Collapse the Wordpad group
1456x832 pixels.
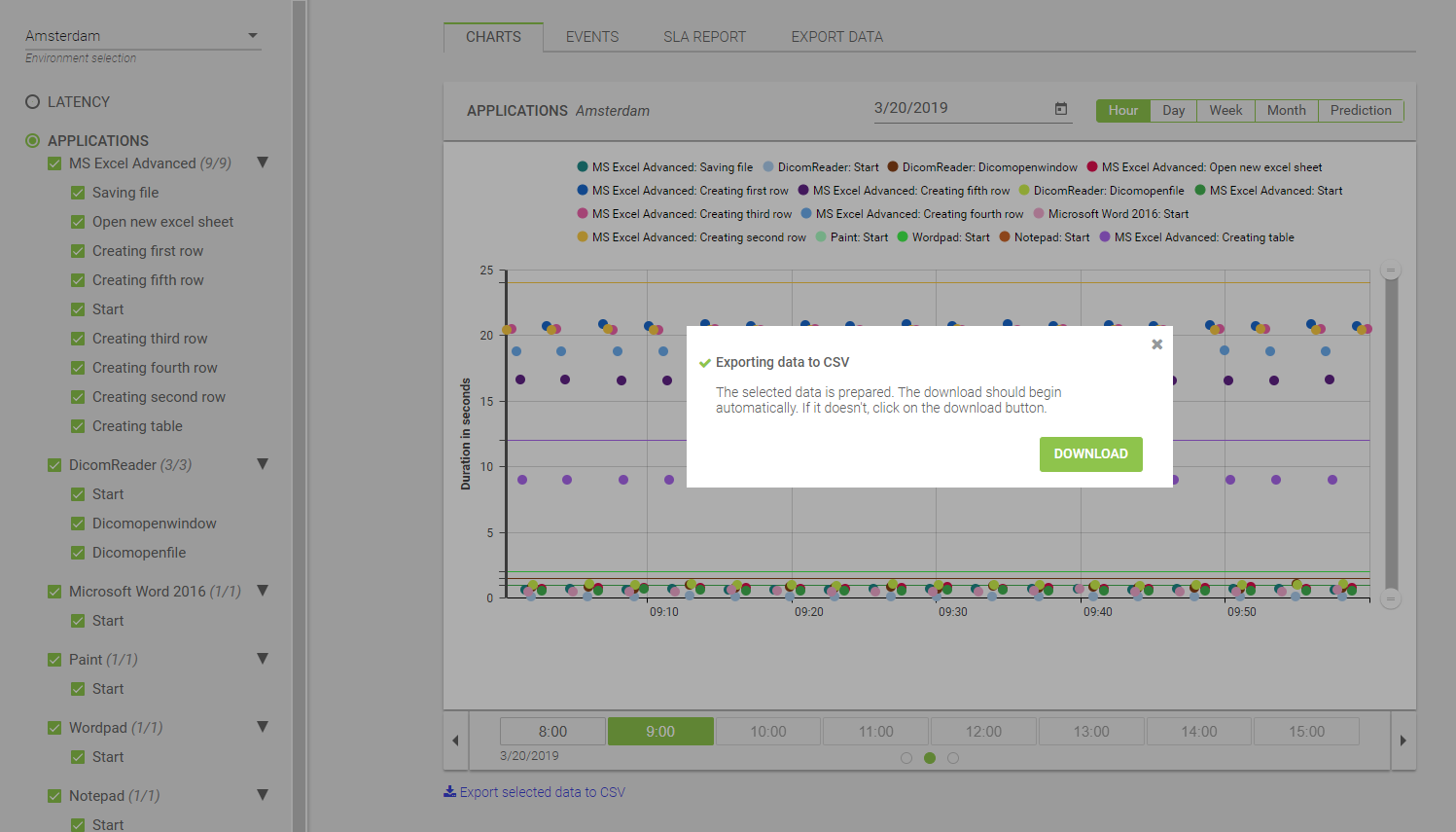(x=263, y=727)
